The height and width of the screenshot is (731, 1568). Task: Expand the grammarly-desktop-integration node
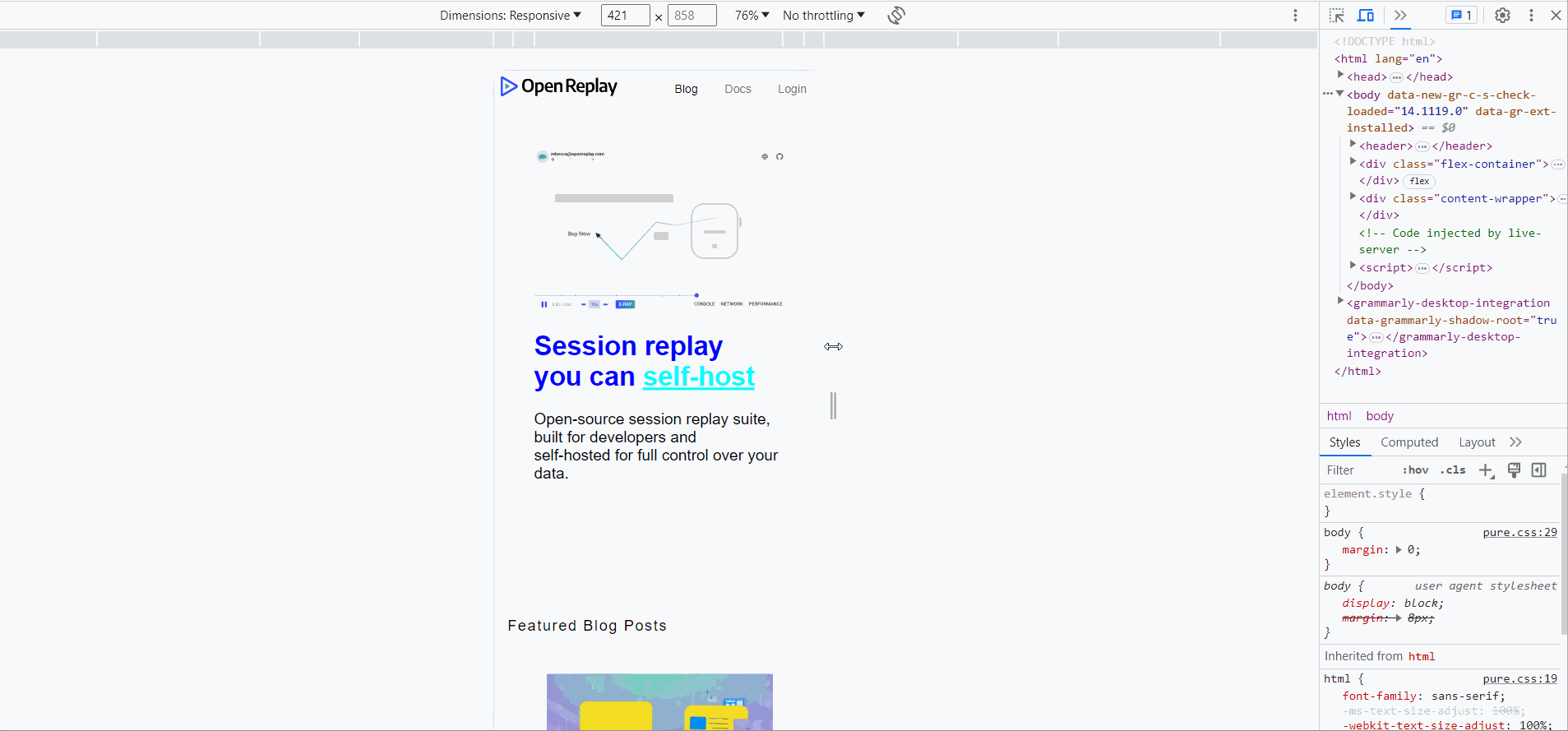[1340, 302]
